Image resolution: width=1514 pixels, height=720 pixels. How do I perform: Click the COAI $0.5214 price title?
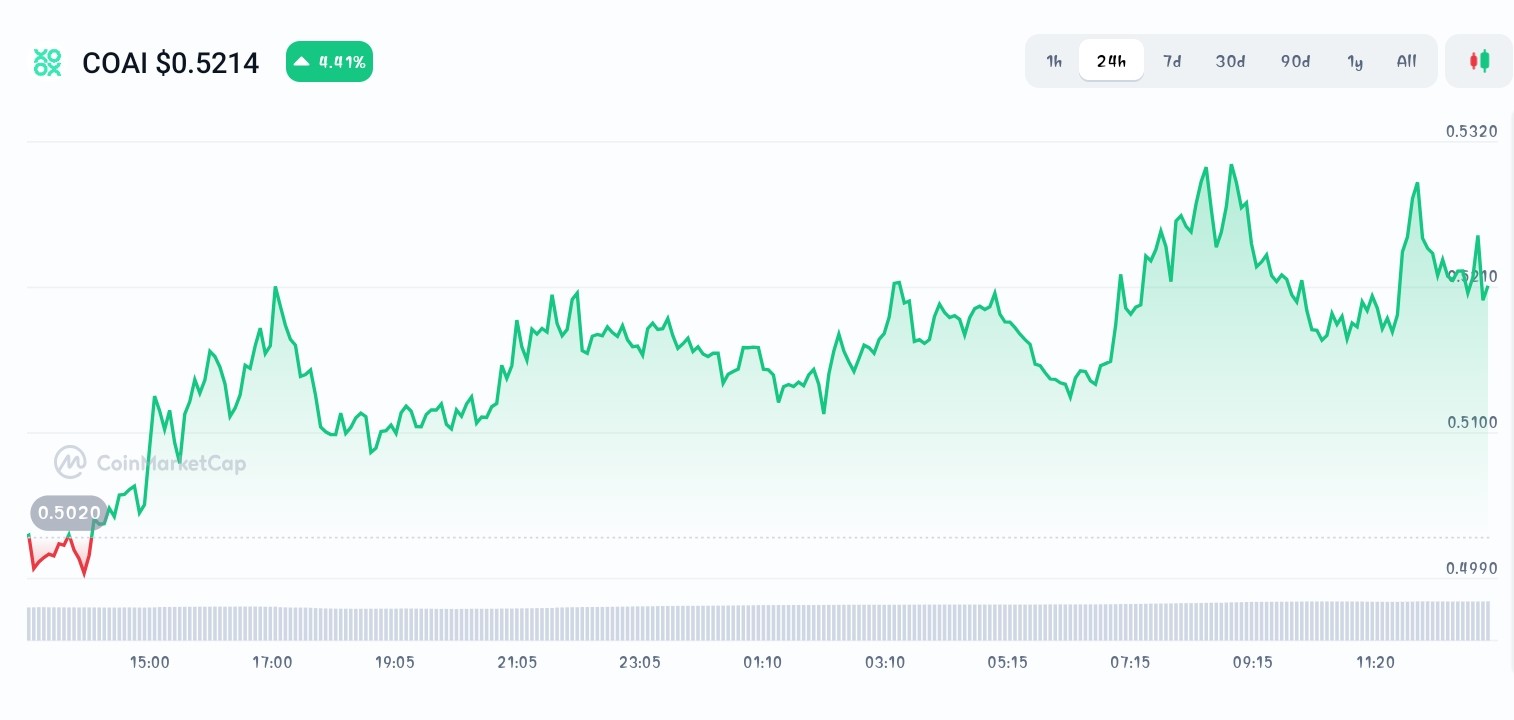pyautogui.click(x=171, y=63)
